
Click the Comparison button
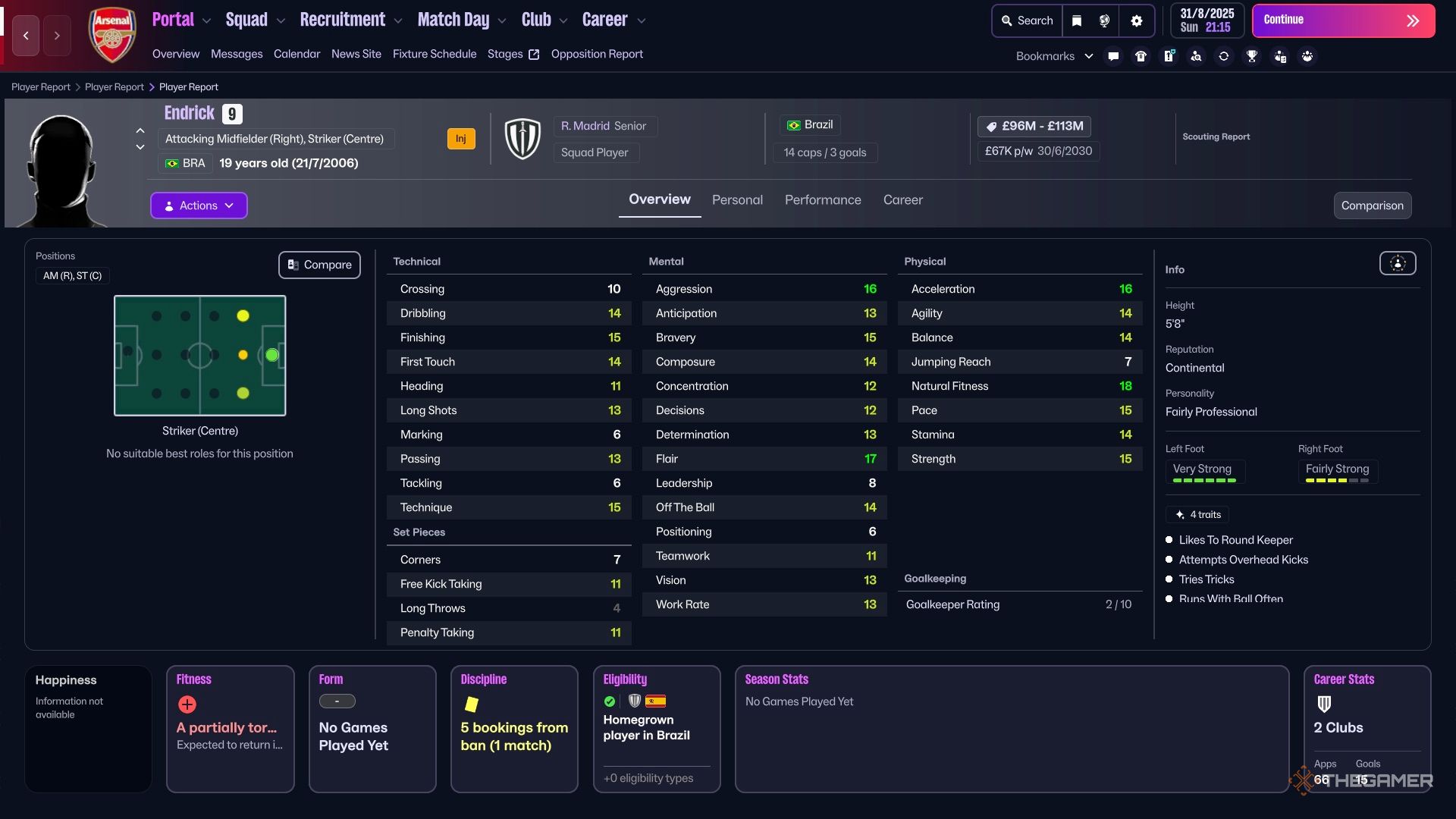1372,206
